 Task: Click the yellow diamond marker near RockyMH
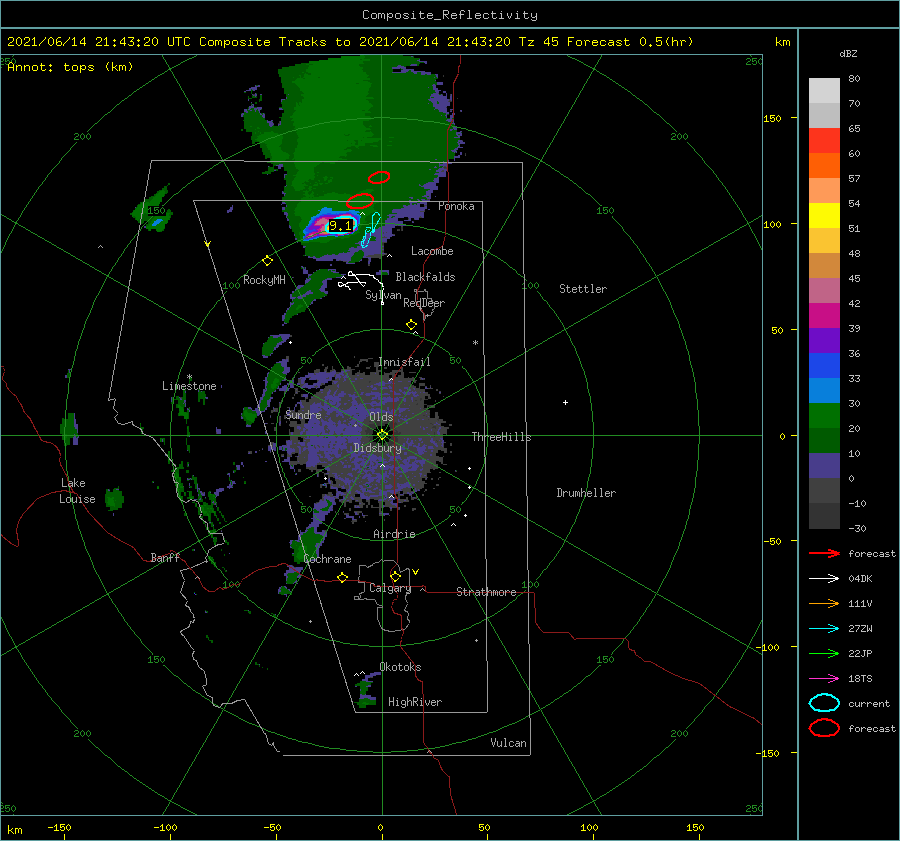(x=267, y=261)
